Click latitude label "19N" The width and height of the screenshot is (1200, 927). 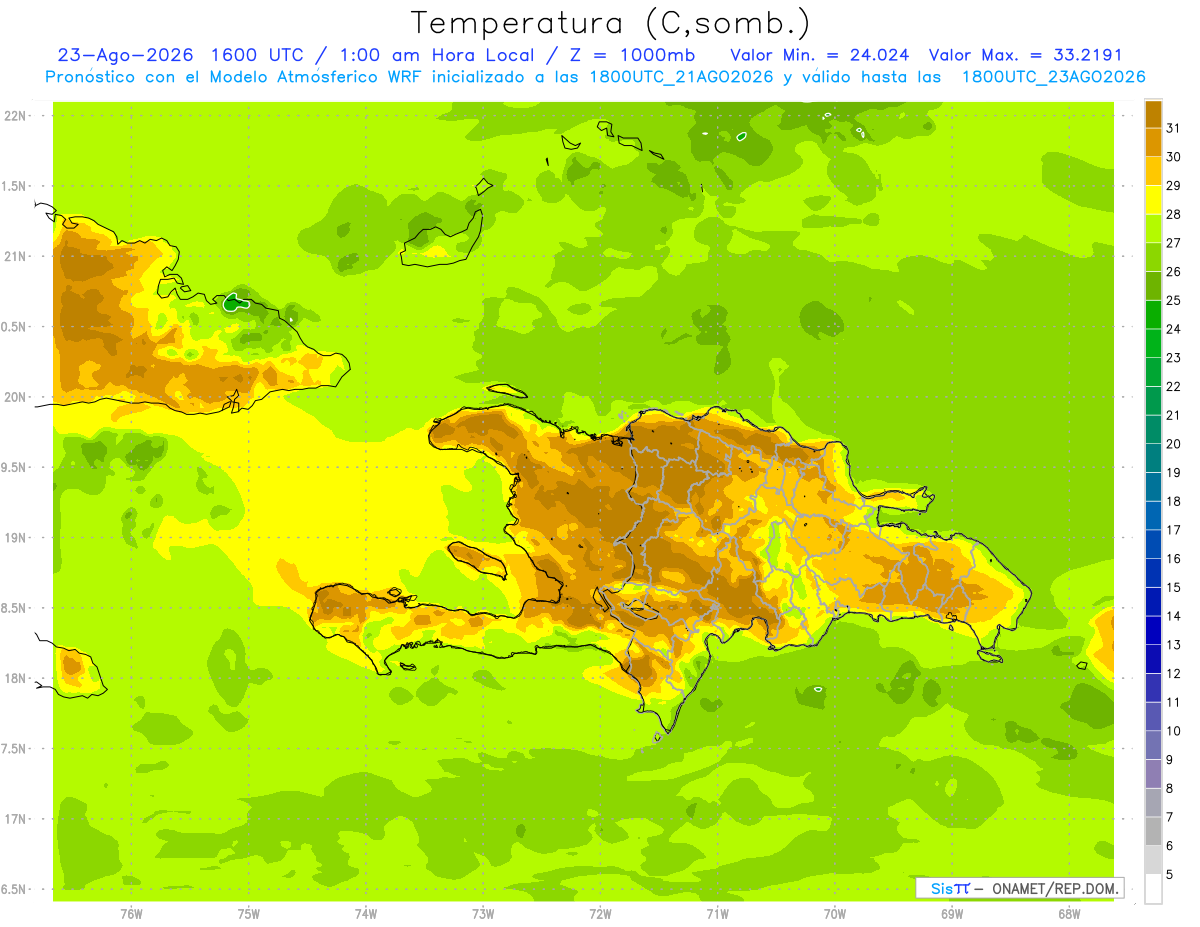tap(17, 538)
